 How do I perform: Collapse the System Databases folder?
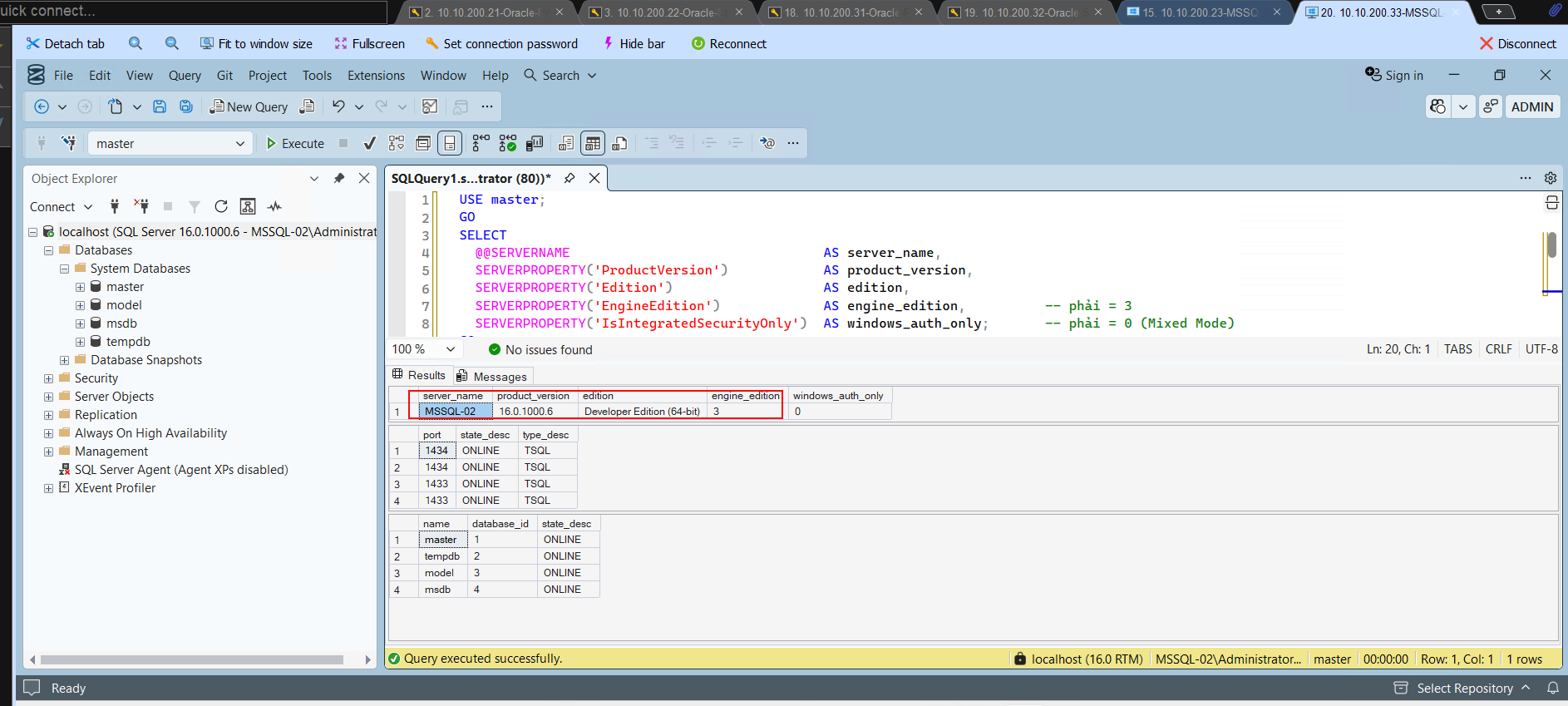point(64,269)
